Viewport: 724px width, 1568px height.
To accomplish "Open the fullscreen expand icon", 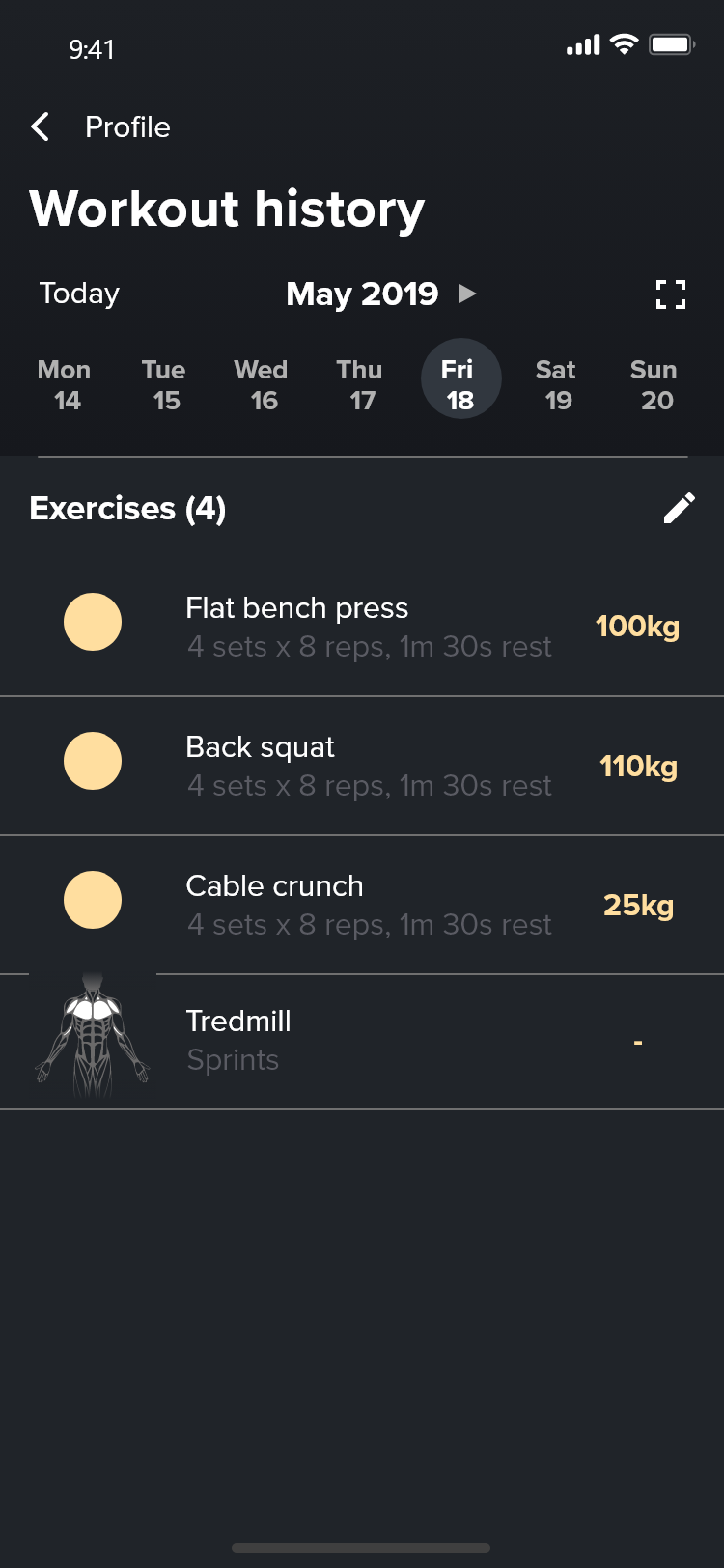I will coord(671,294).
